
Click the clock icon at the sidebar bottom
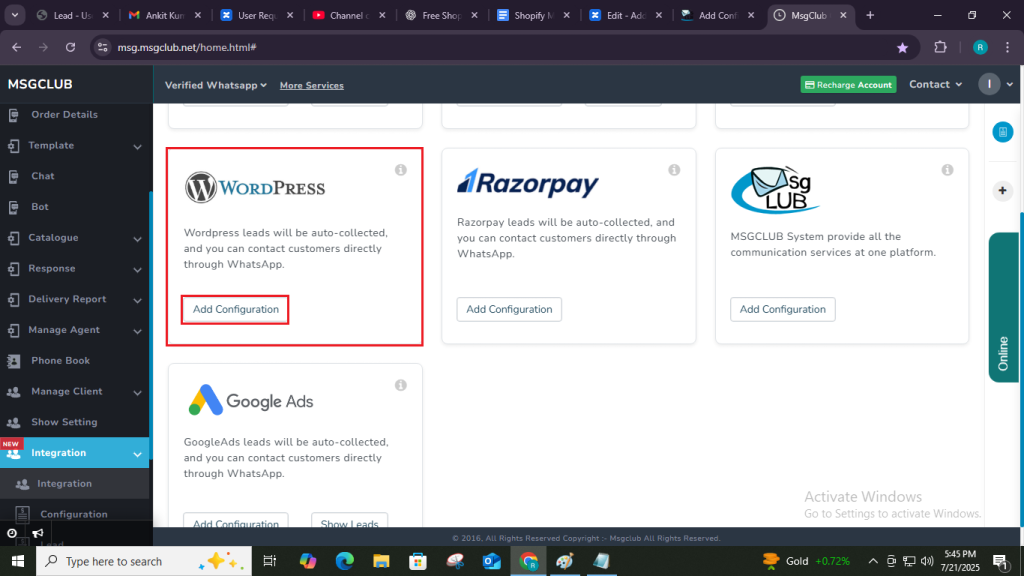(12, 533)
